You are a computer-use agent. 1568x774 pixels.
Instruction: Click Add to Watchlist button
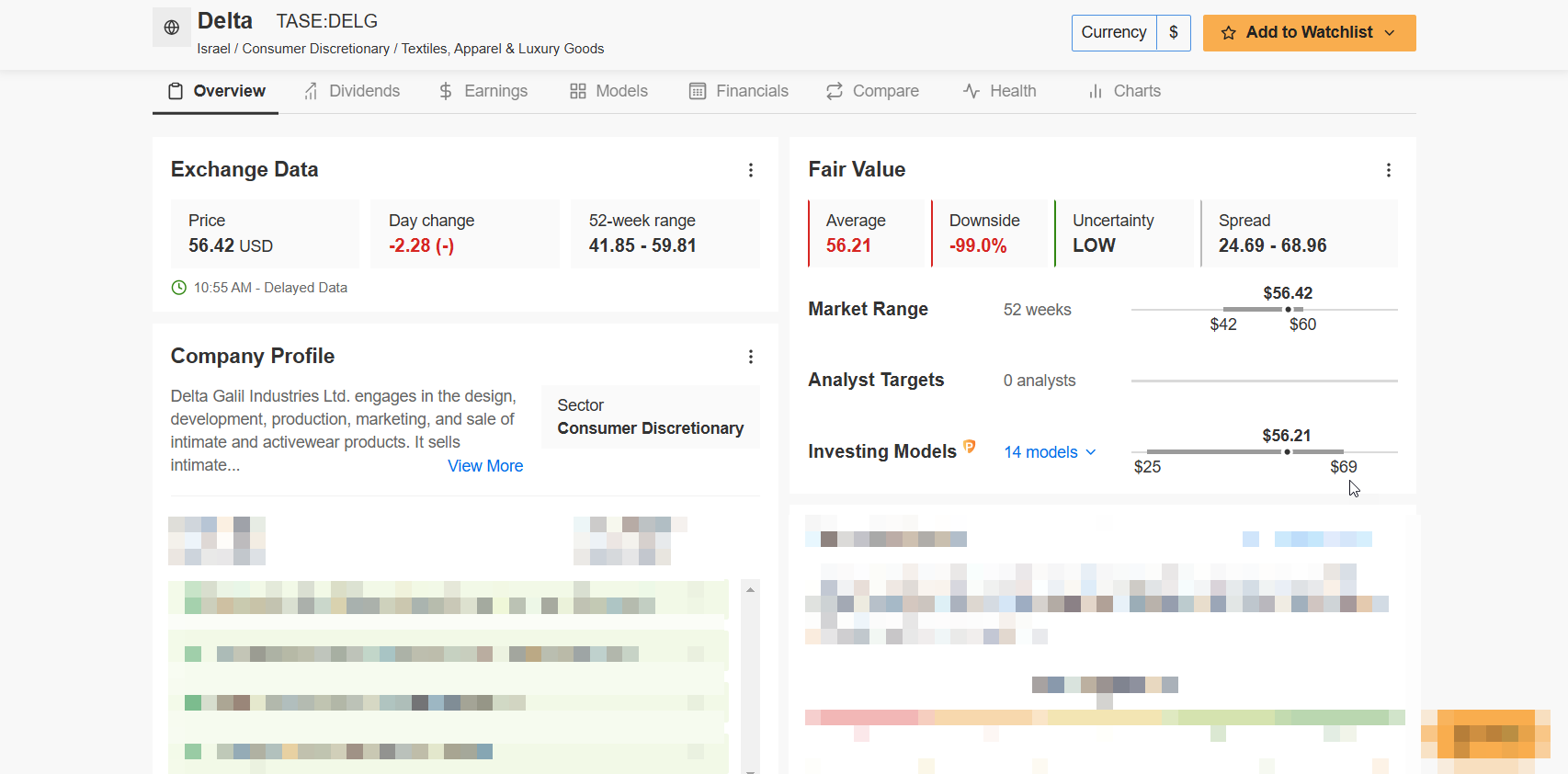[x=1309, y=33]
